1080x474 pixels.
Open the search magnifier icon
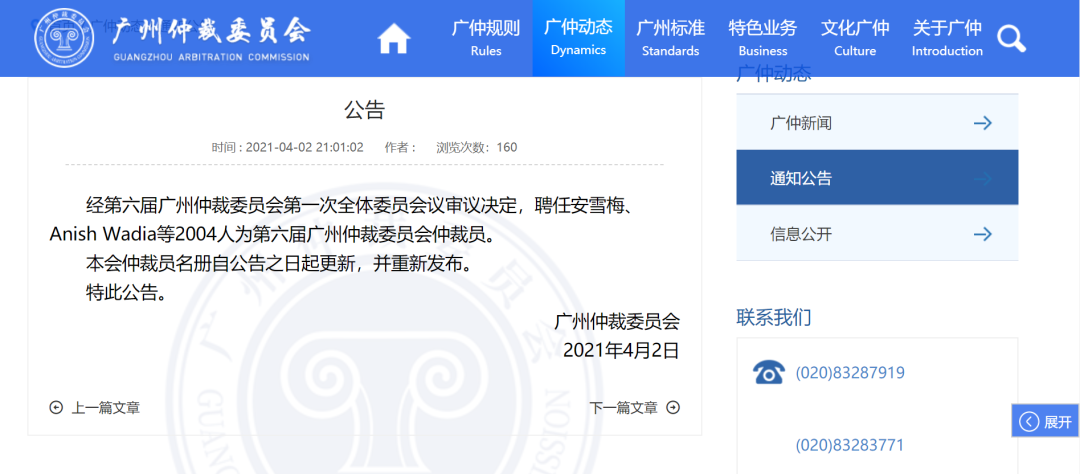pyautogui.click(x=1011, y=39)
